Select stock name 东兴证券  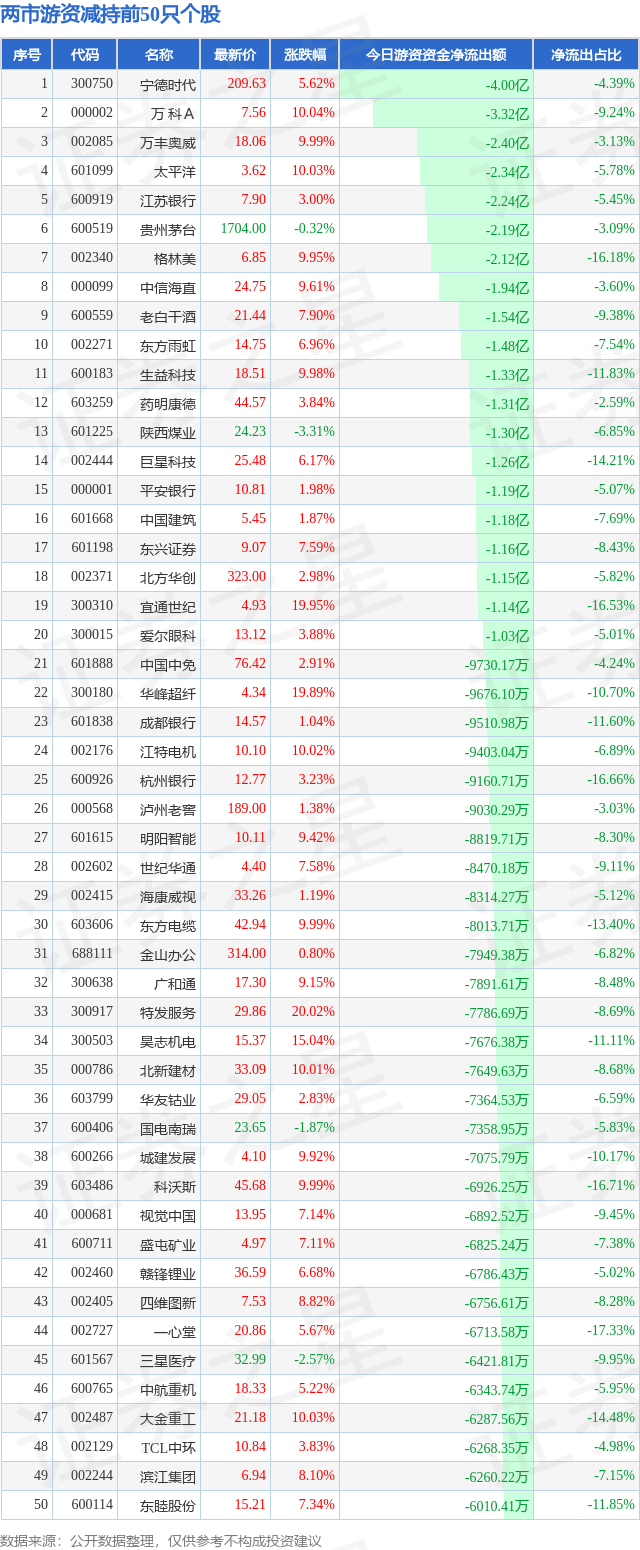(x=169, y=549)
